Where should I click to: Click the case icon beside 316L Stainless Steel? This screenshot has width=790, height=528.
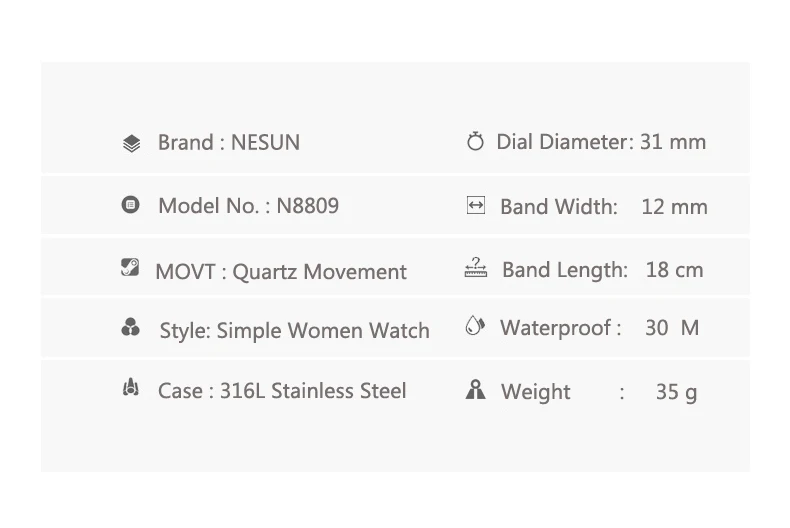click(130, 387)
